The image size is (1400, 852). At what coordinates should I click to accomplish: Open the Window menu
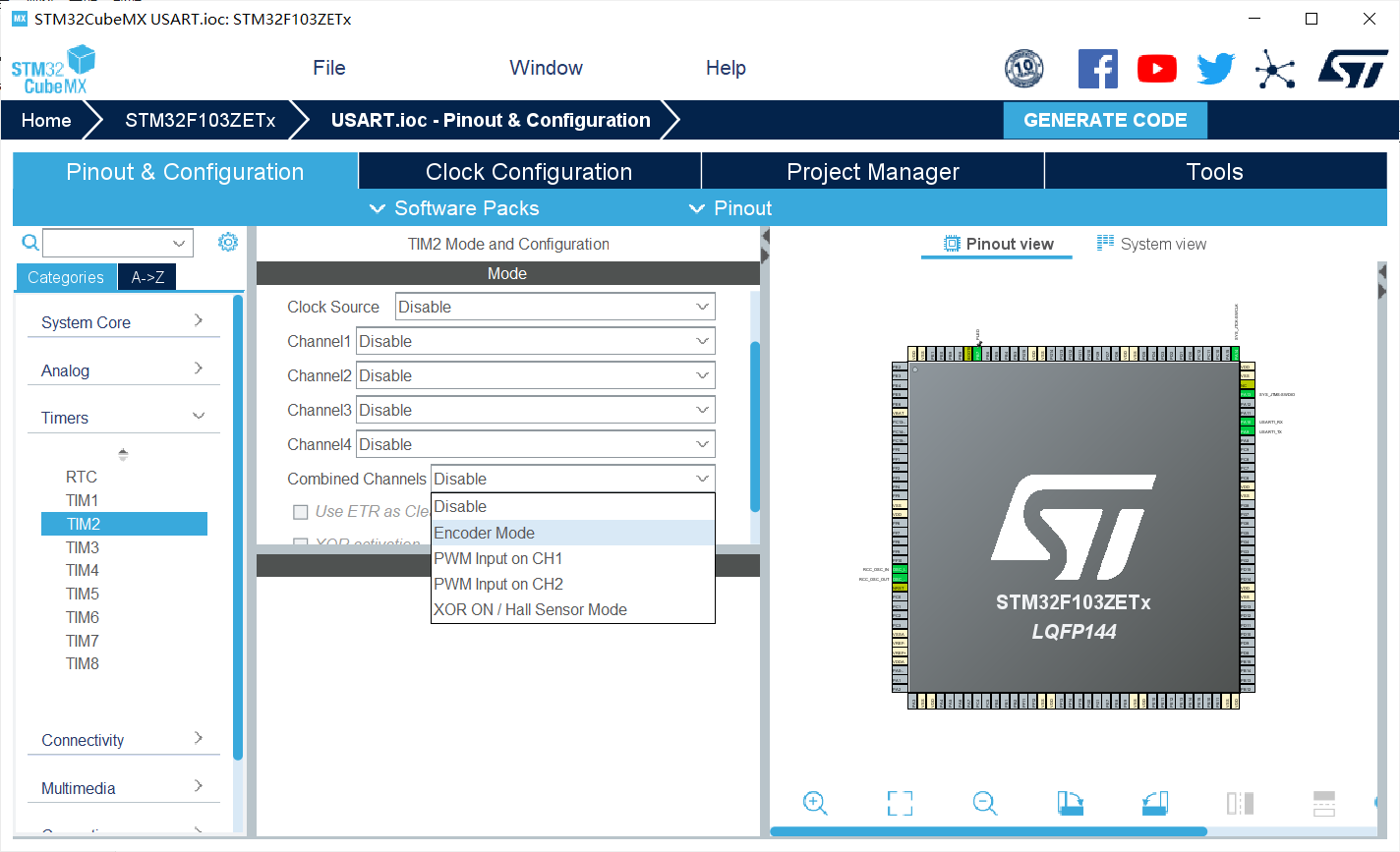[x=546, y=68]
